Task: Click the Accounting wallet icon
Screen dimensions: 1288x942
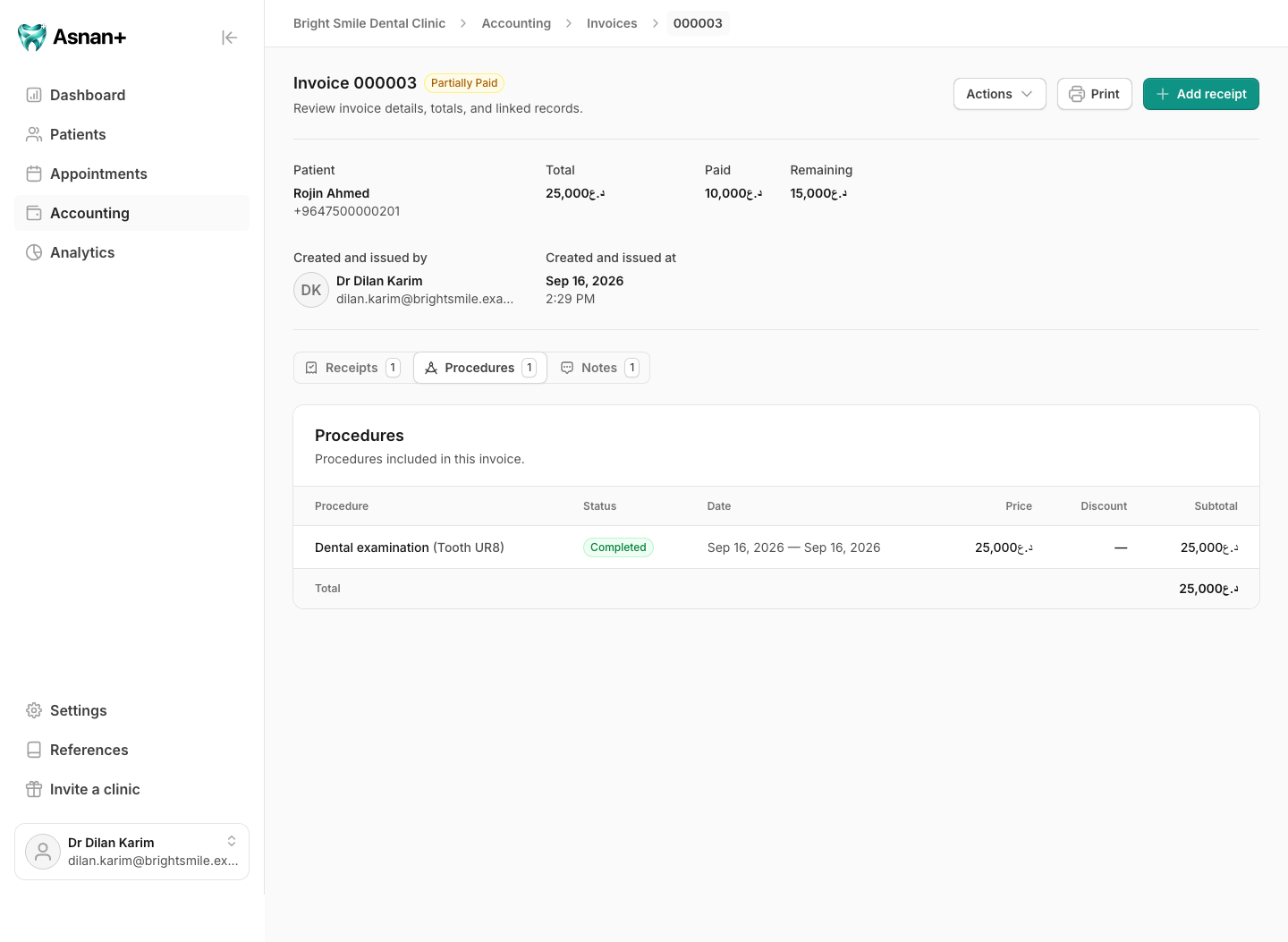Action: point(34,213)
